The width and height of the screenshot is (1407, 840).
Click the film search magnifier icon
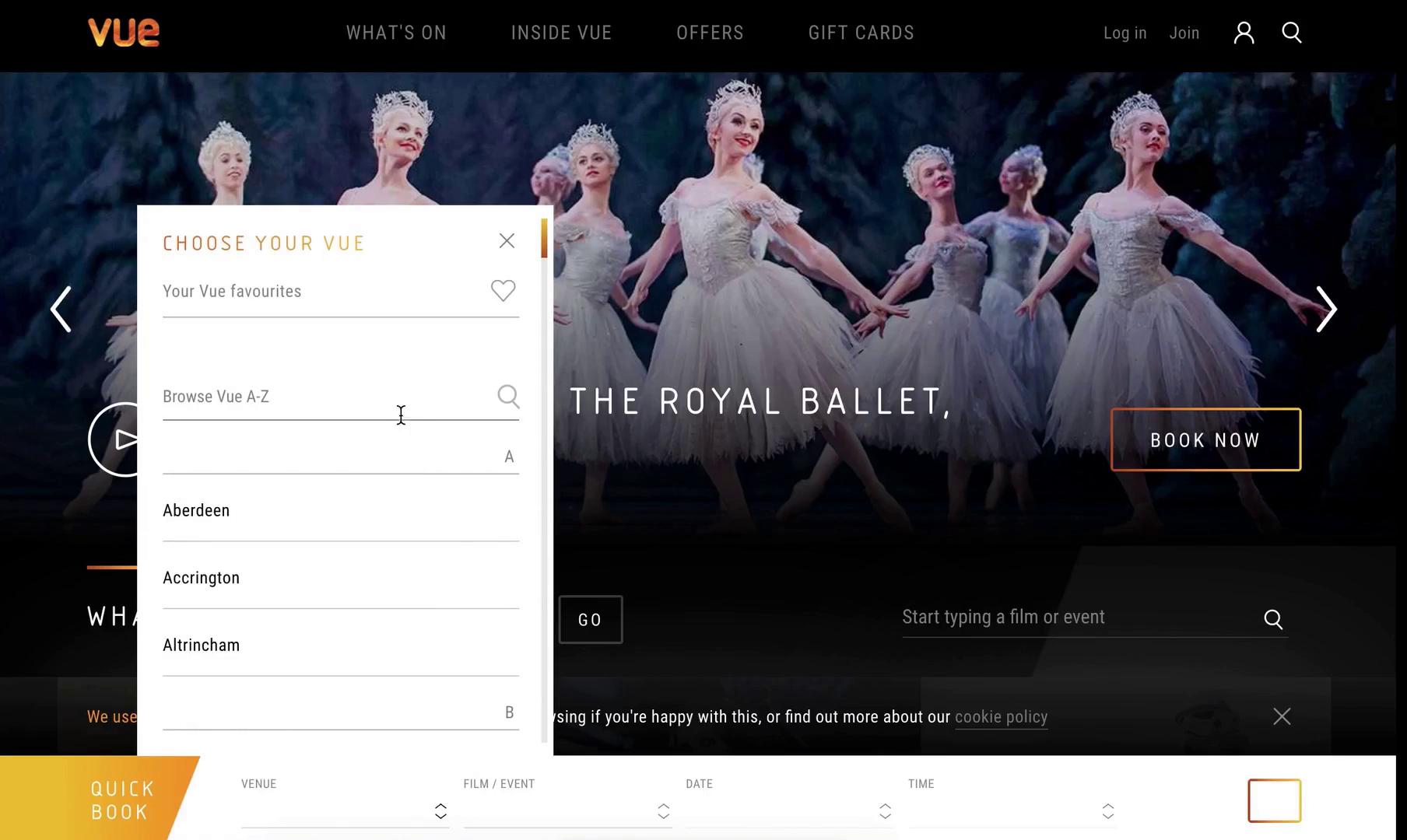1273,619
